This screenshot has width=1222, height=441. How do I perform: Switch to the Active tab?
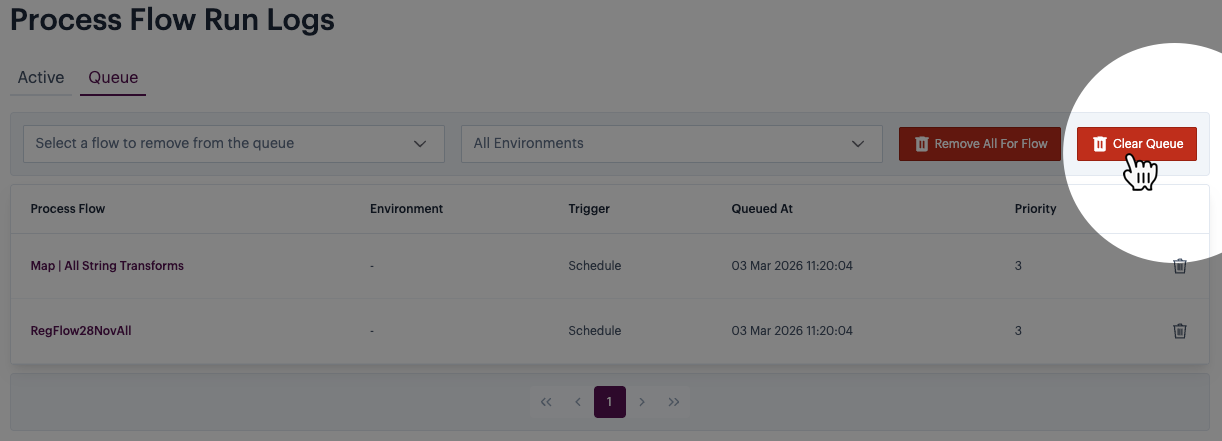coord(41,78)
